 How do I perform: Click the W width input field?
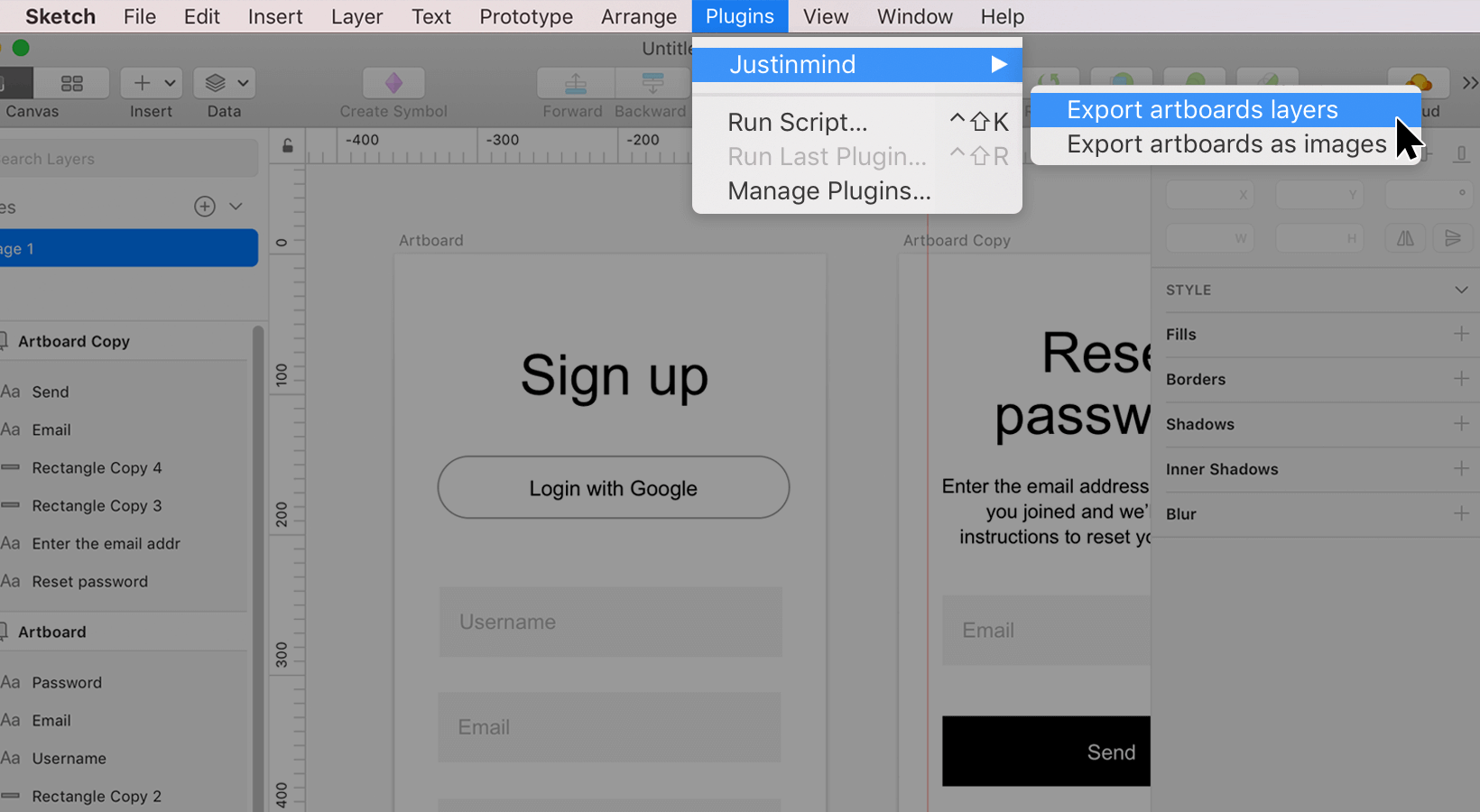pos(1209,238)
